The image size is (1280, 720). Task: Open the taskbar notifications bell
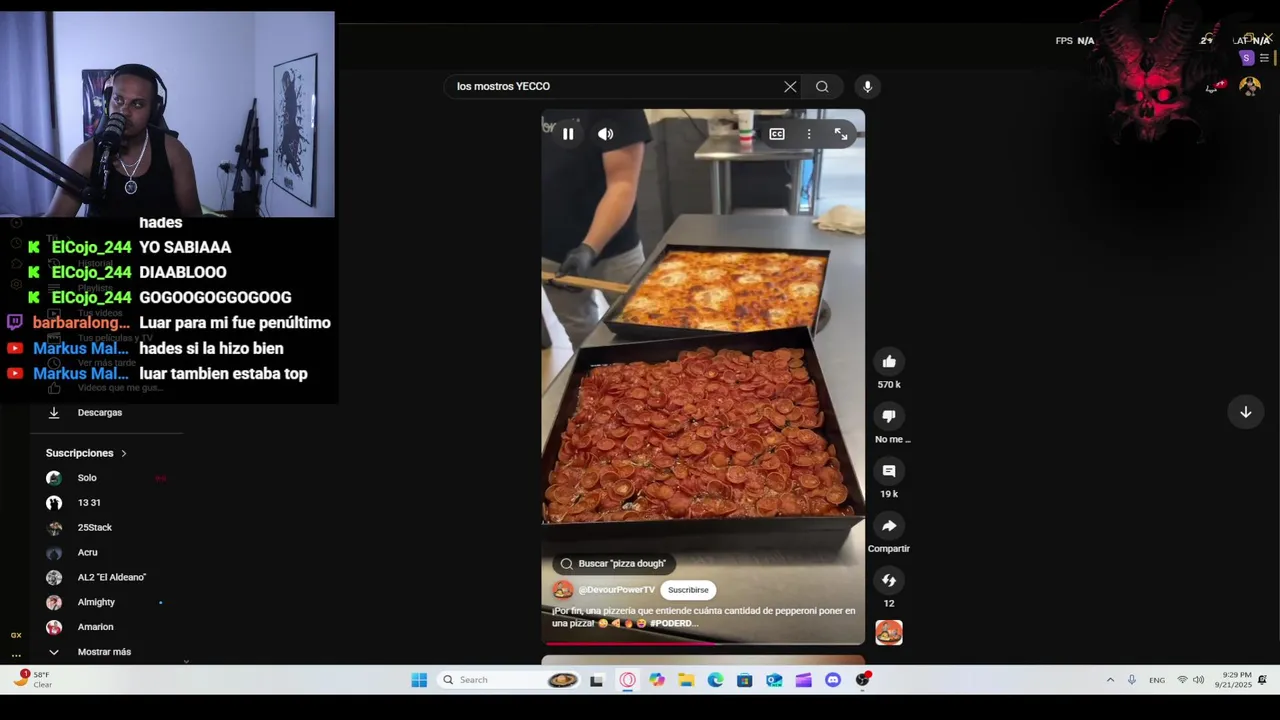point(1263,680)
